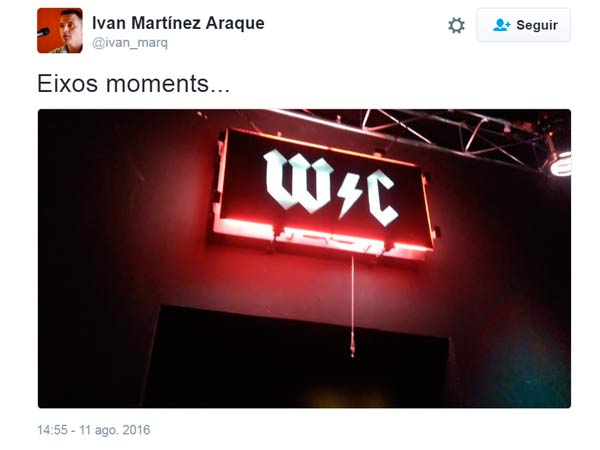Click the microphone in the profile avatar
Image resolution: width=600 pixels, height=450 pixels.
click(x=43, y=33)
